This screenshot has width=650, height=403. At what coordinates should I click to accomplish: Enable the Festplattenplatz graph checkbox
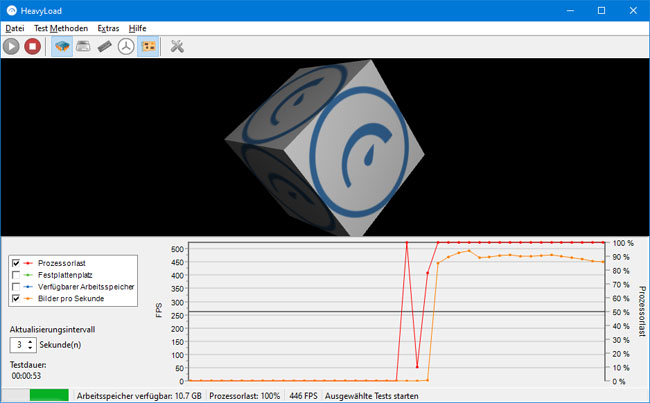(x=16, y=275)
